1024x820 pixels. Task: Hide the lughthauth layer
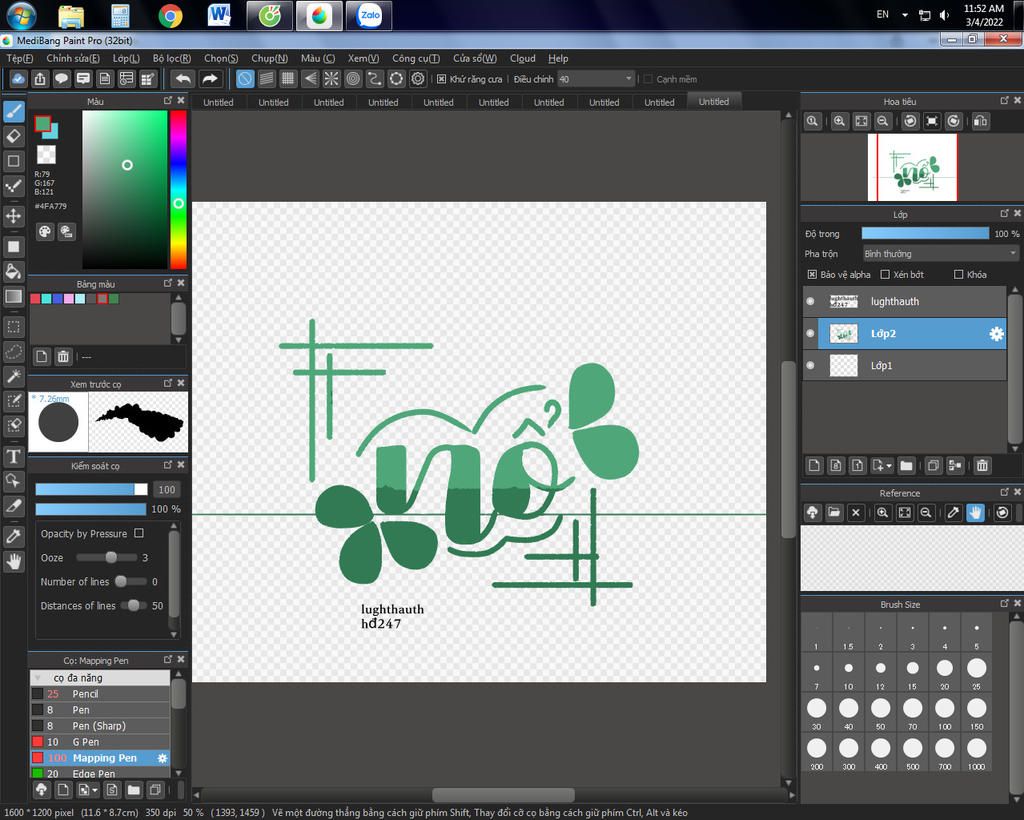point(810,301)
